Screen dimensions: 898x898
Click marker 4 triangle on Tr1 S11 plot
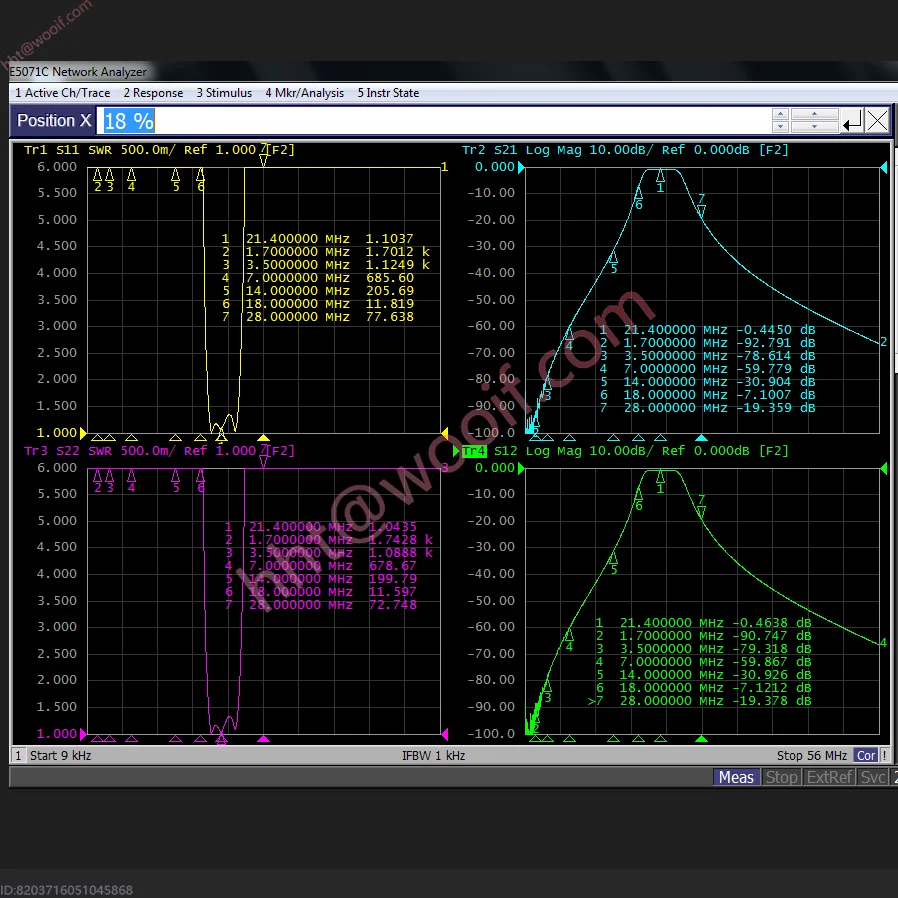[x=131, y=175]
